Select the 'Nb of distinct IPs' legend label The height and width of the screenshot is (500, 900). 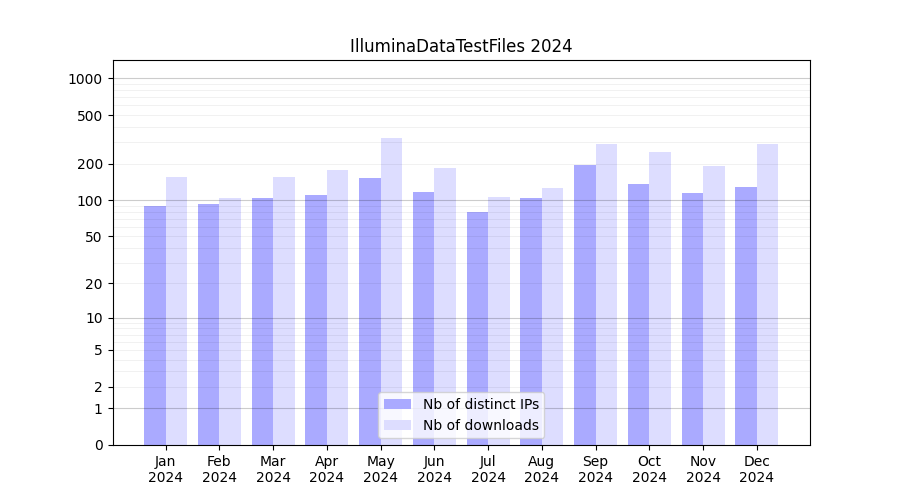pyautogui.click(x=480, y=404)
